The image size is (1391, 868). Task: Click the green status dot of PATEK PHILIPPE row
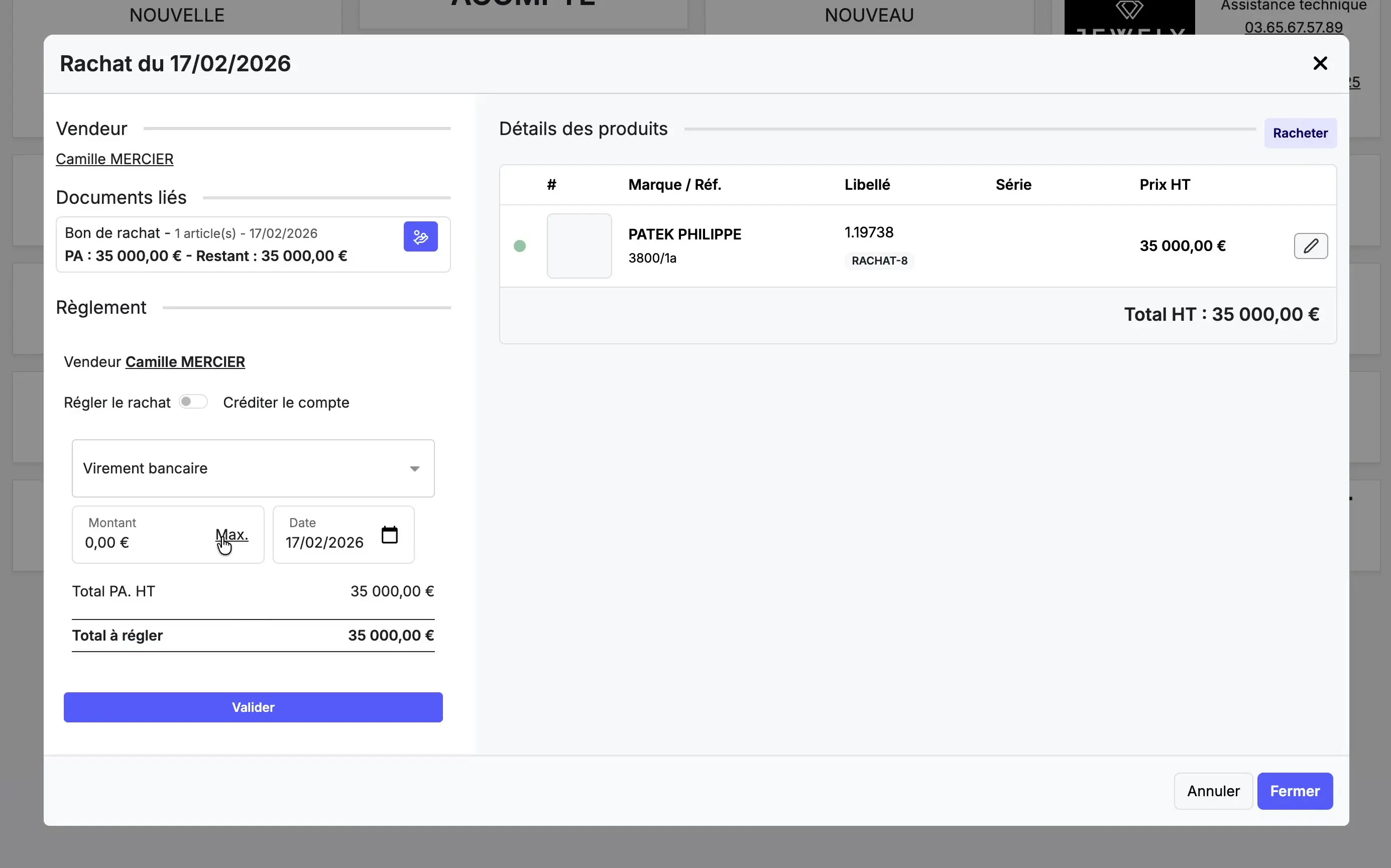[x=520, y=246]
